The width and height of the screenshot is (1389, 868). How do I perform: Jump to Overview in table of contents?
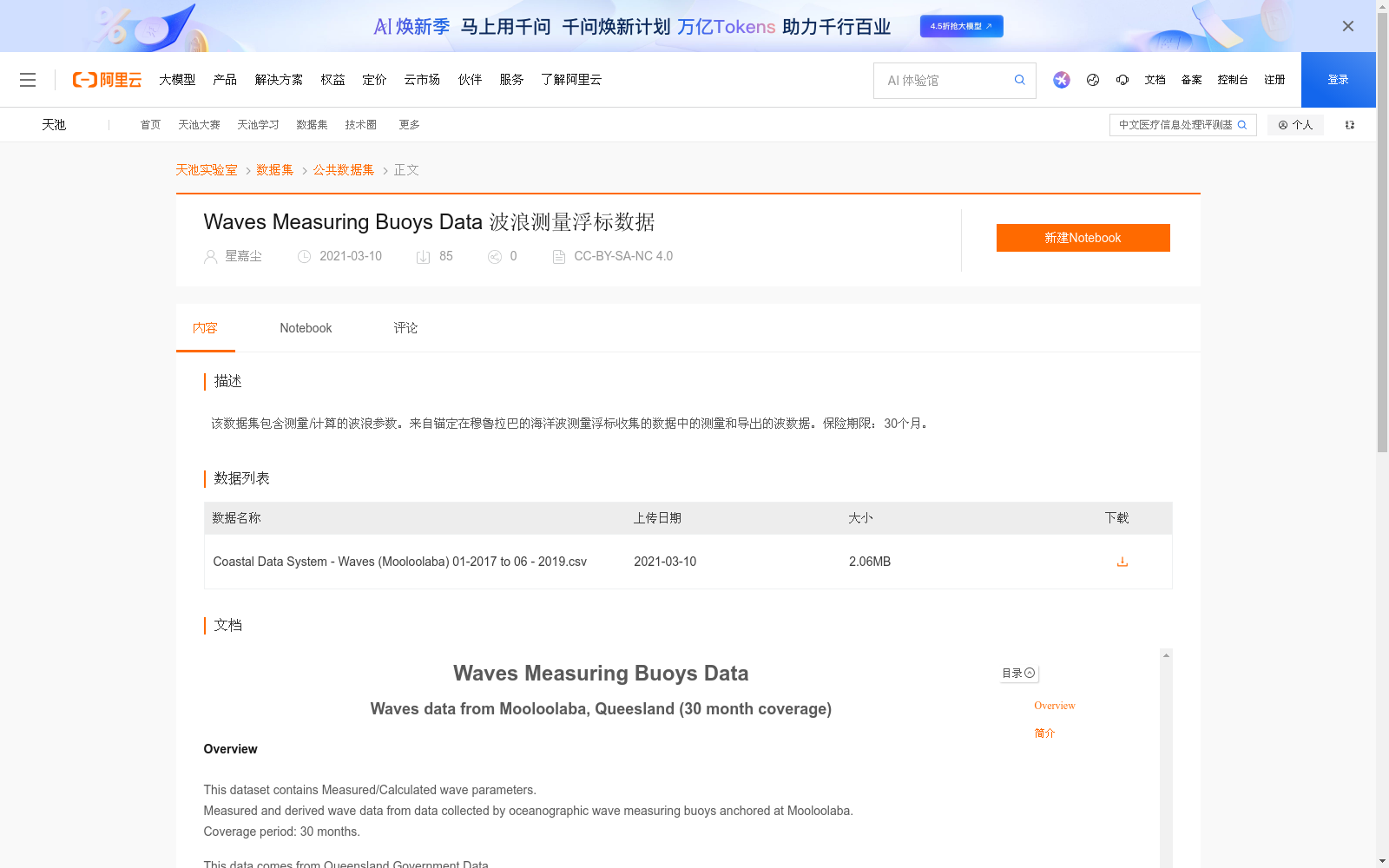pyautogui.click(x=1054, y=706)
